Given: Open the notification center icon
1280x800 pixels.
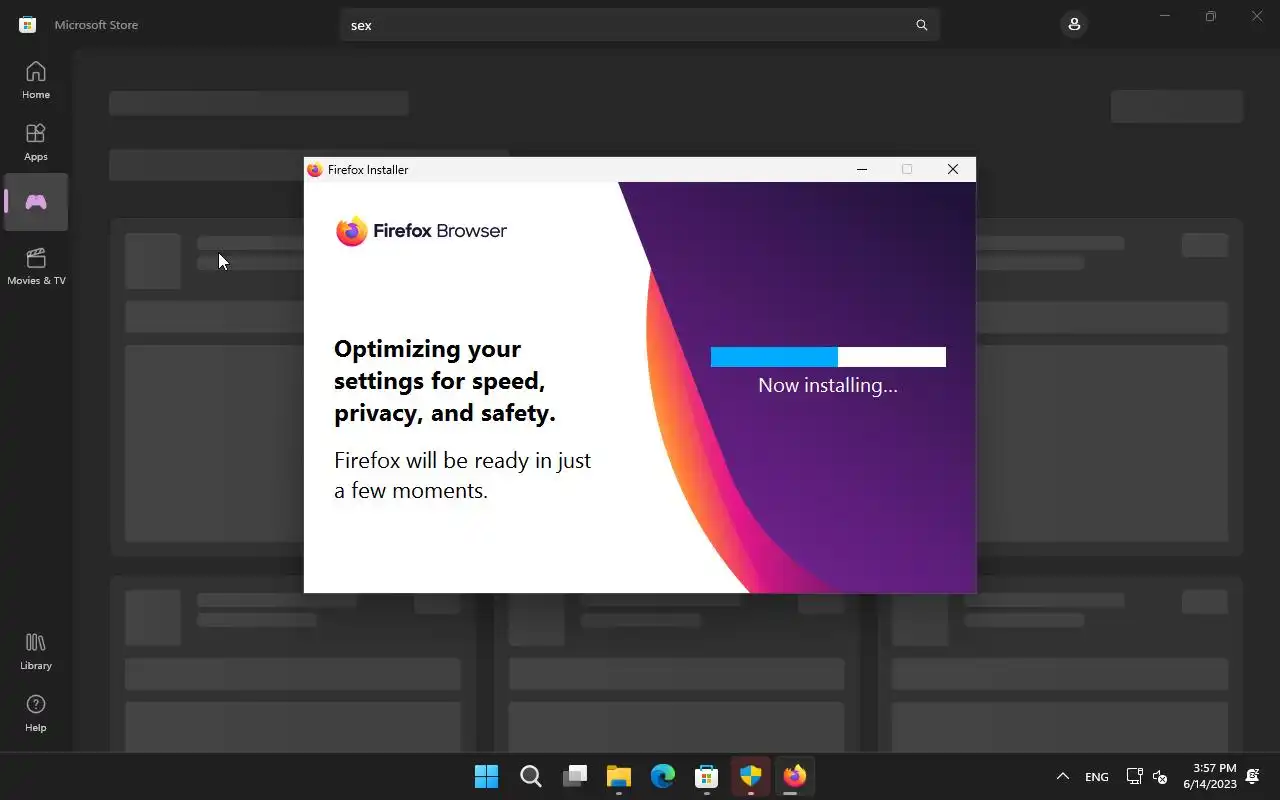Looking at the screenshot, I should (x=1253, y=776).
